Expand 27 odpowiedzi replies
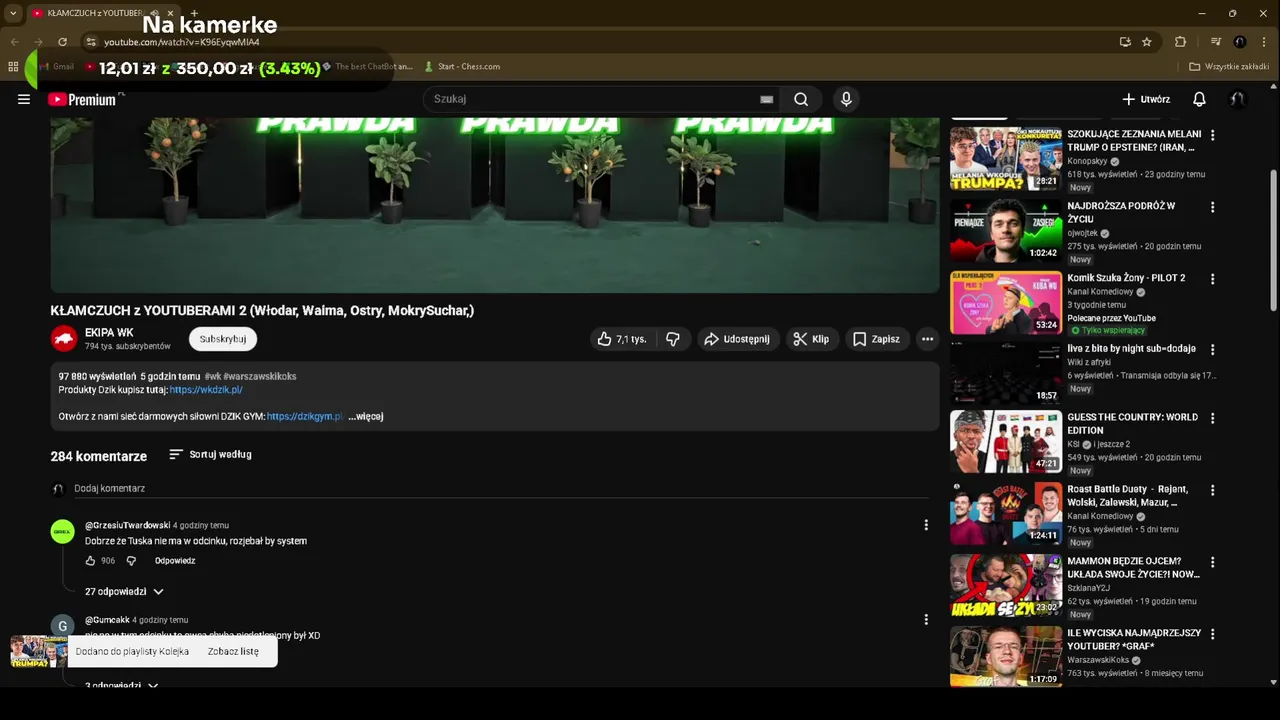This screenshot has height=720, width=1280. click(x=124, y=592)
